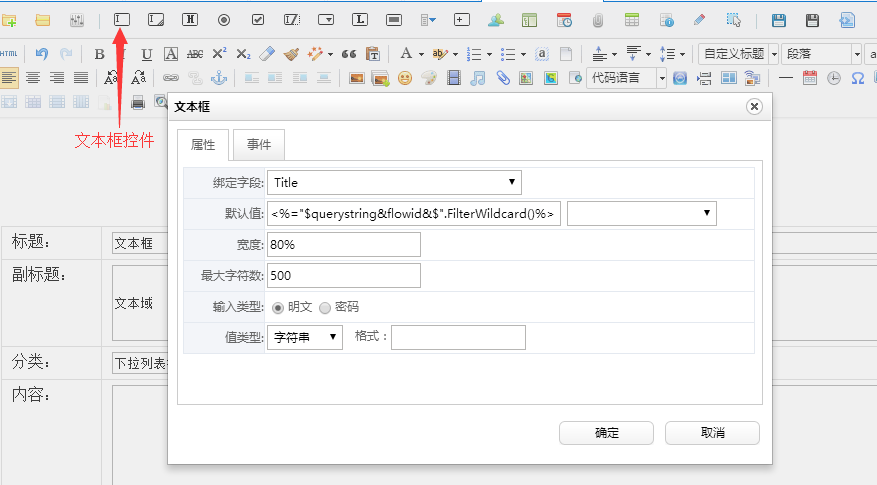Insert a checkbox control
The width and height of the screenshot is (877, 485).
click(x=258, y=20)
